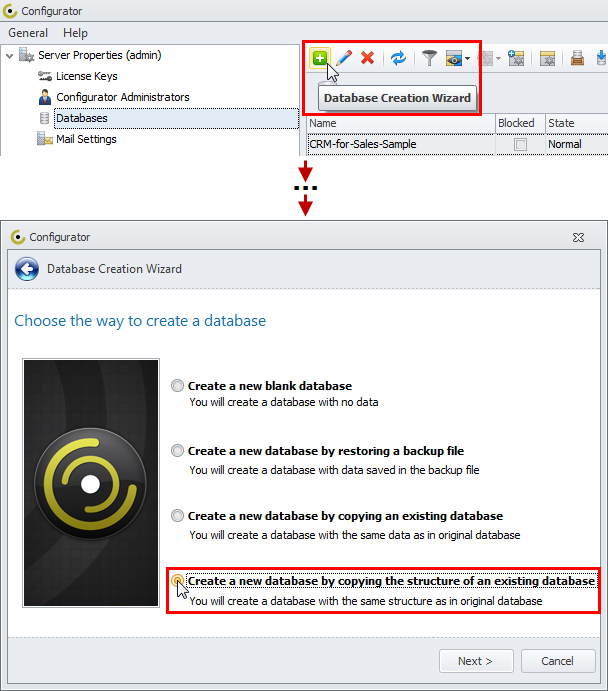Click the Configurator Administrators person icon
608x691 pixels.
pyautogui.click(x=44, y=97)
